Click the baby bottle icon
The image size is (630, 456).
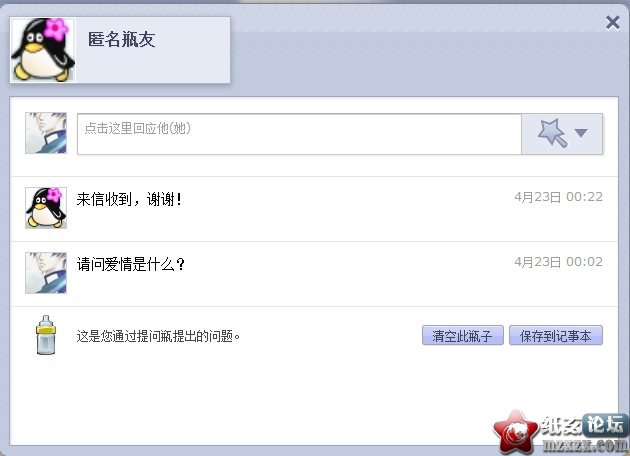click(x=46, y=335)
